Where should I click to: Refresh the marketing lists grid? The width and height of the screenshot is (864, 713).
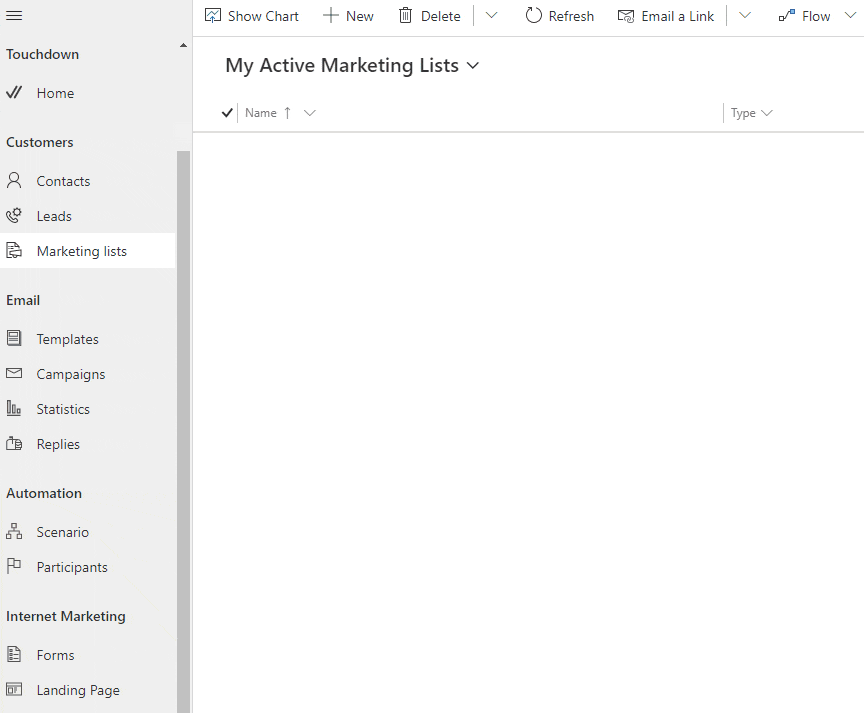(x=559, y=15)
